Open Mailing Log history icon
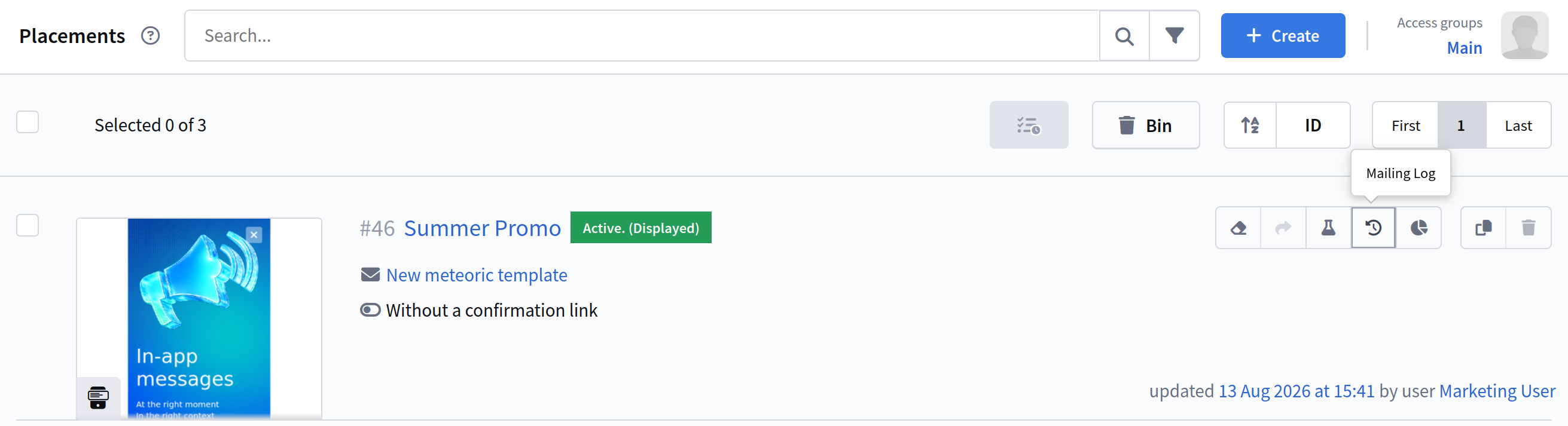Screen dimensions: 1568x426 click(x=1373, y=228)
